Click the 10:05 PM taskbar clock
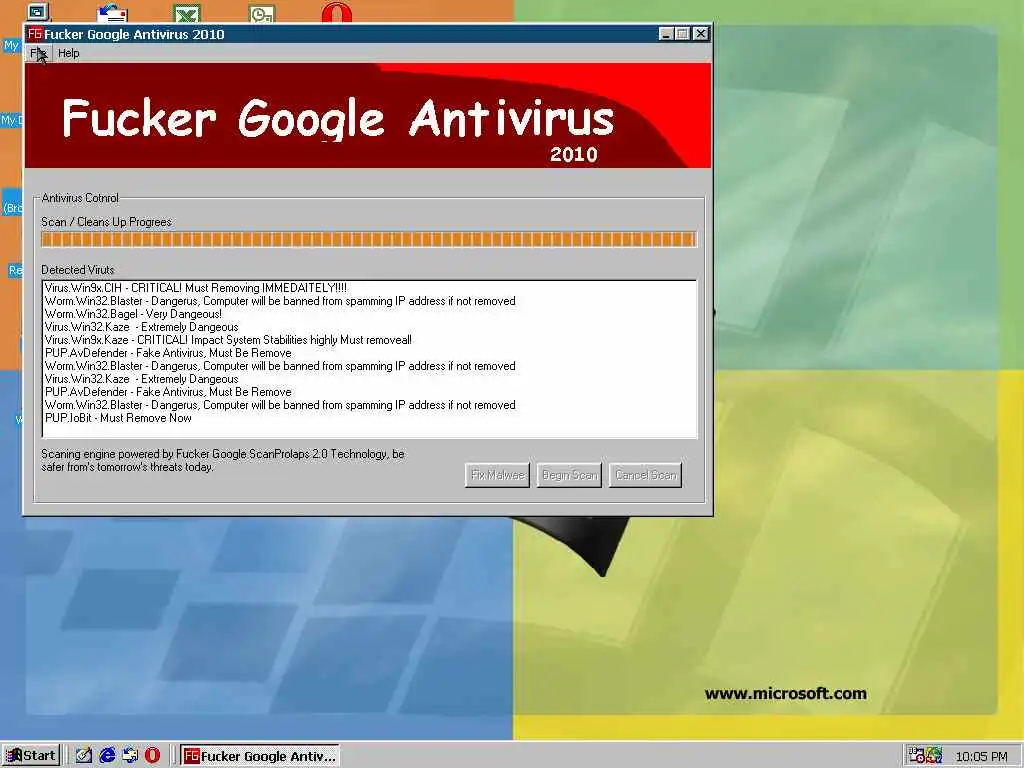Screen dimensions: 1024x768 click(x=982, y=756)
